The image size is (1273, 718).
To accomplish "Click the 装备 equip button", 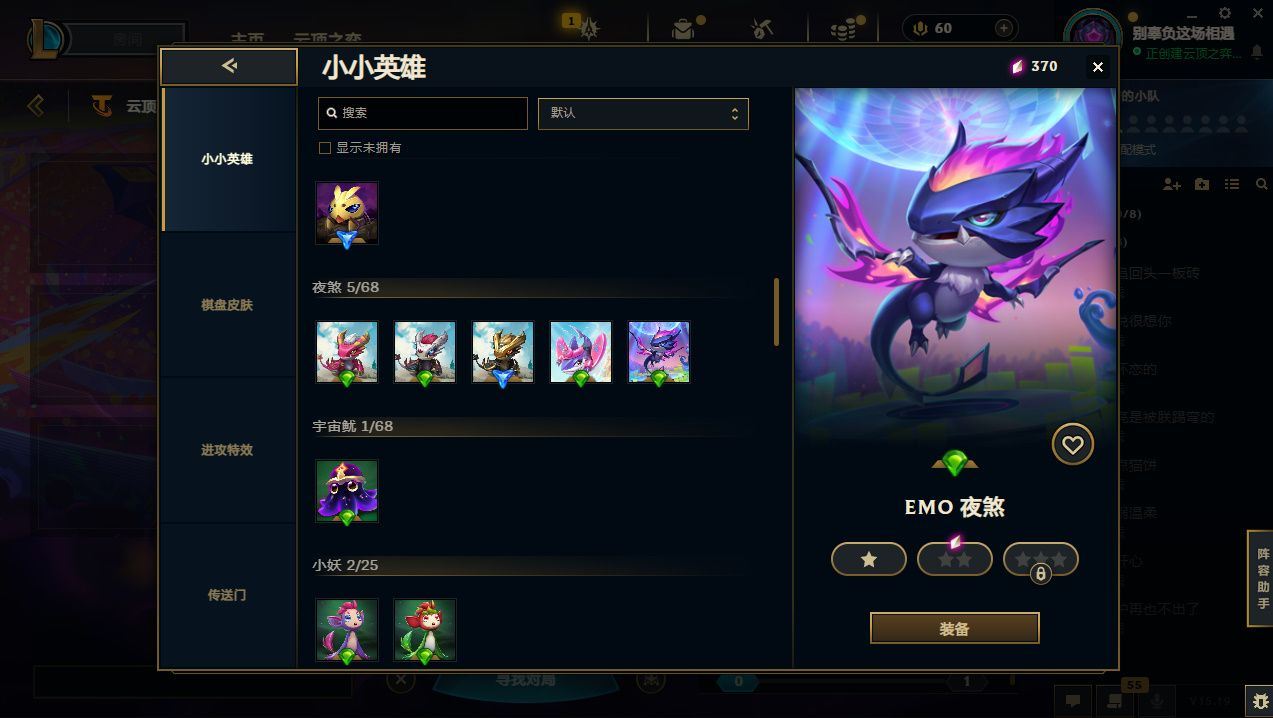I will point(955,629).
